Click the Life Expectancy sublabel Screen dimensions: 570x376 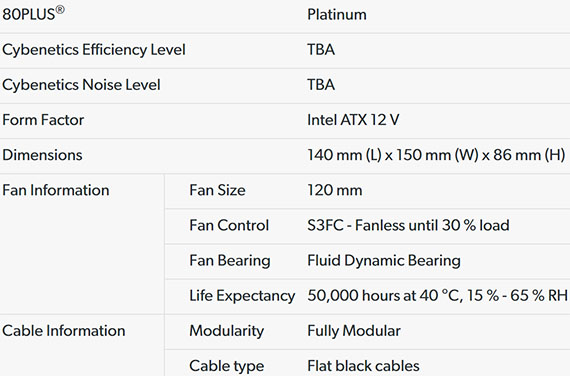point(242,296)
